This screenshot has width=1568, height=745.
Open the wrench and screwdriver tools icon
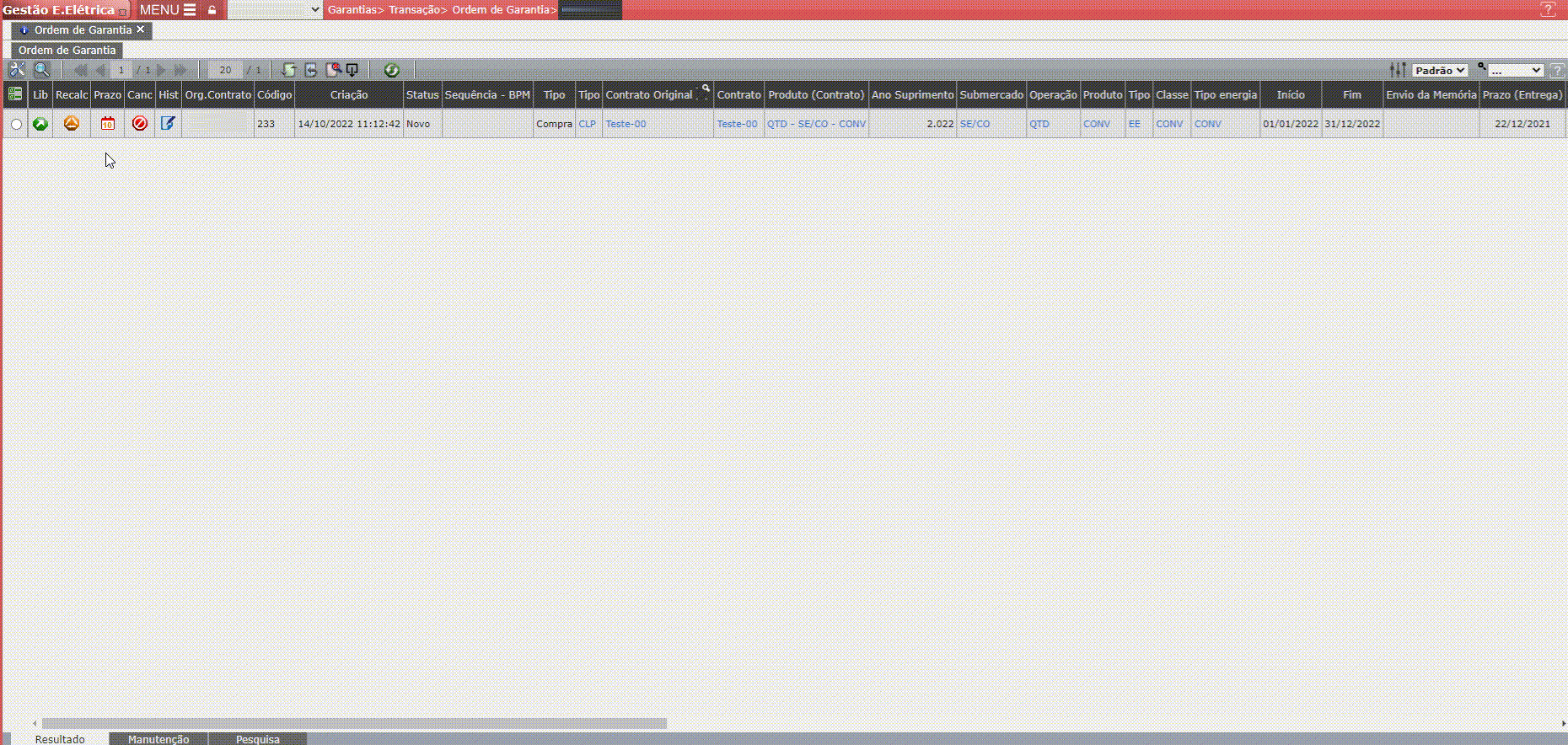click(x=17, y=70)
